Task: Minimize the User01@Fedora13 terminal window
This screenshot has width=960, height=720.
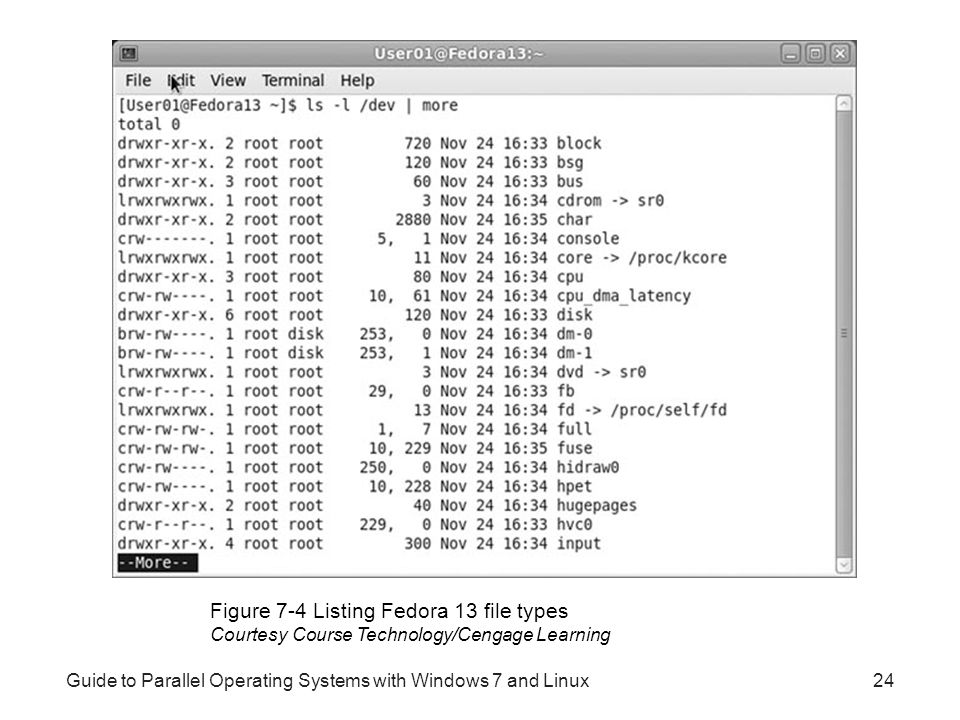Action: [790, 54]
